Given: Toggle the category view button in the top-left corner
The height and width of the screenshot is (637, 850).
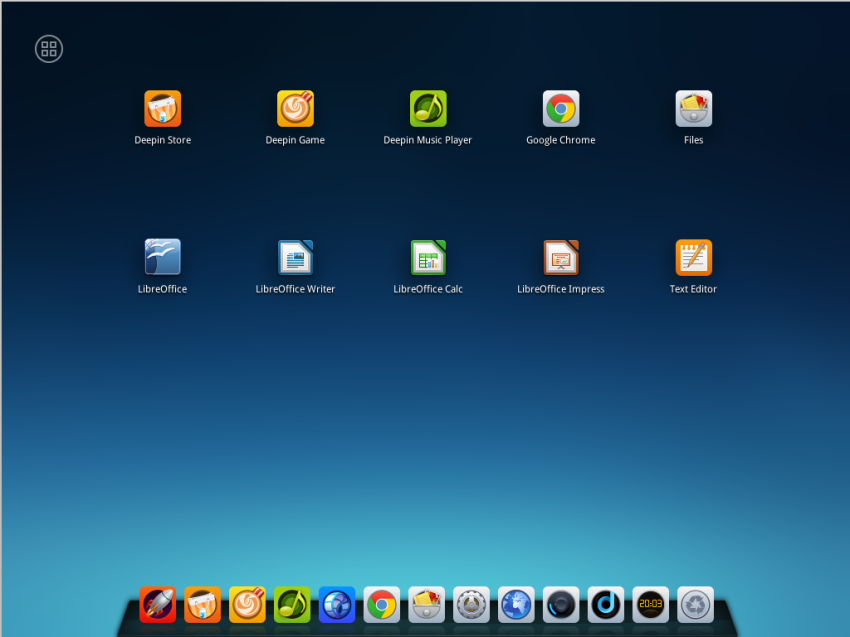Looking at the screenshot, I should (x=48, y=48).
